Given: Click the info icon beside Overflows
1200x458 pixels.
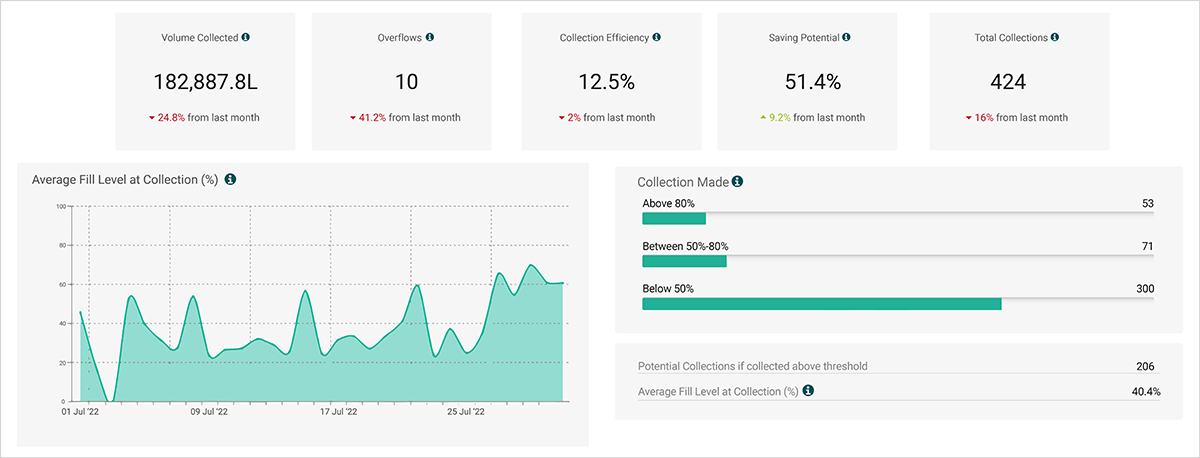Looking at the screenshot, I should 430,37.
